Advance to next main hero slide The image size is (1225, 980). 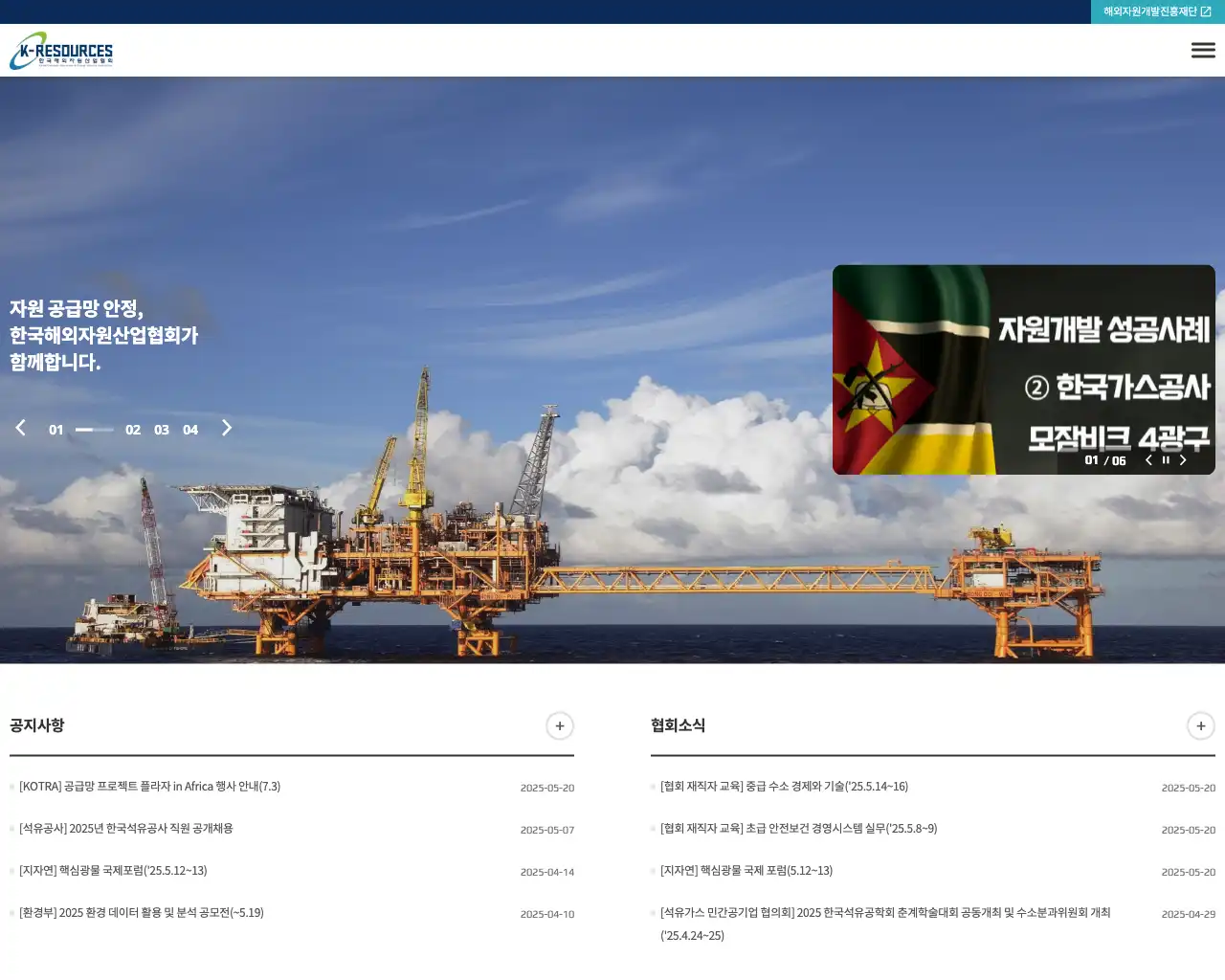(227, 428)
